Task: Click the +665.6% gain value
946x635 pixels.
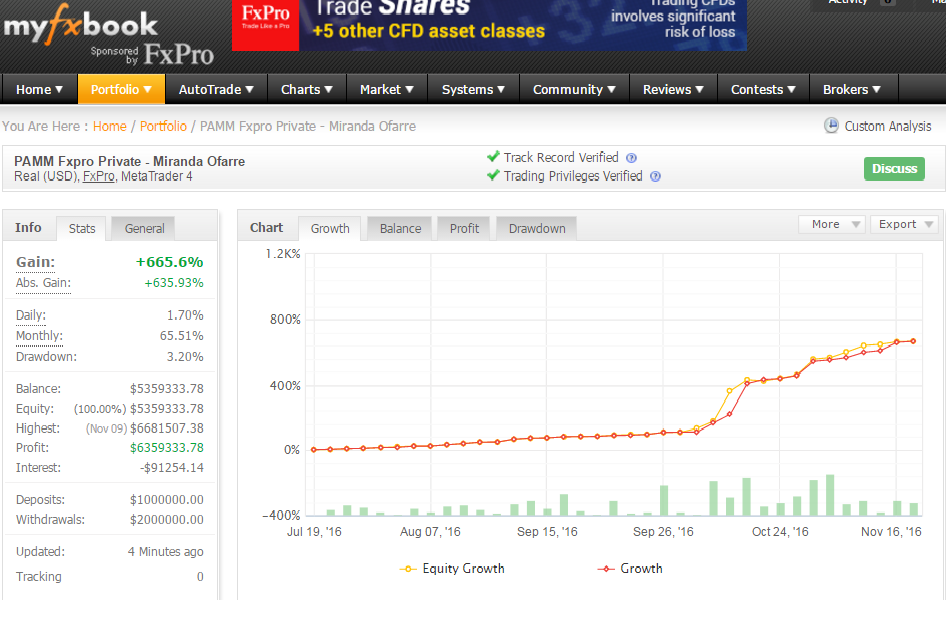Action: pos(170,262)
